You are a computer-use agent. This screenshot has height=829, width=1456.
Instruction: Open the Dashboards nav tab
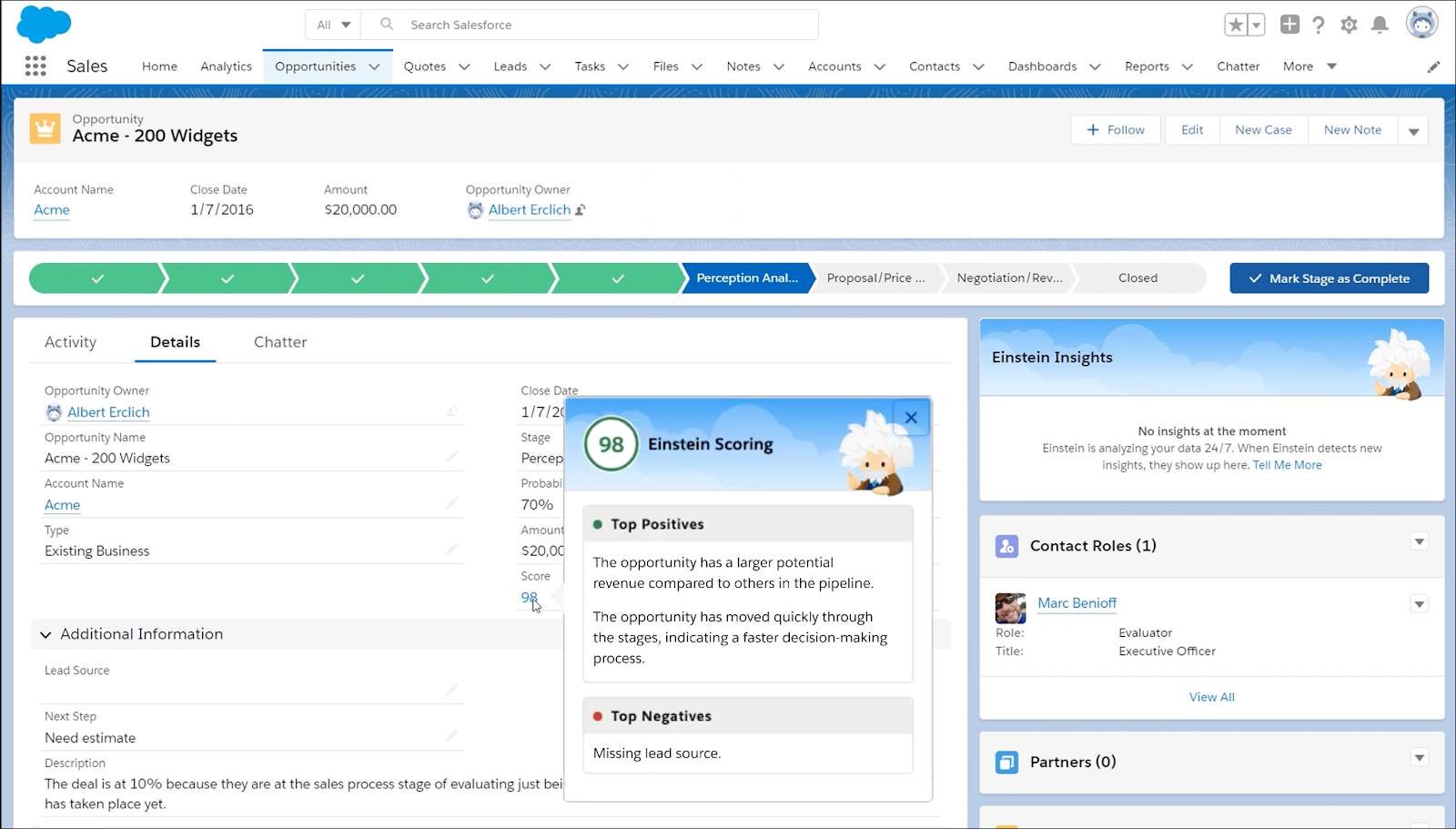point(1042,66)
